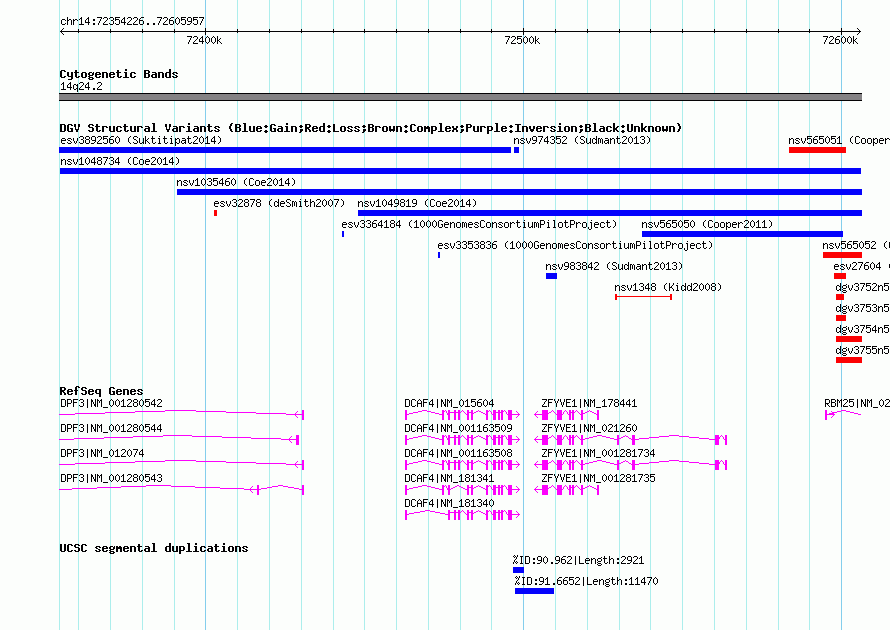This screenshot has width=890, height=630.
Task: Click the Cytogenetic Bands track title
Action: coord(119,74)
